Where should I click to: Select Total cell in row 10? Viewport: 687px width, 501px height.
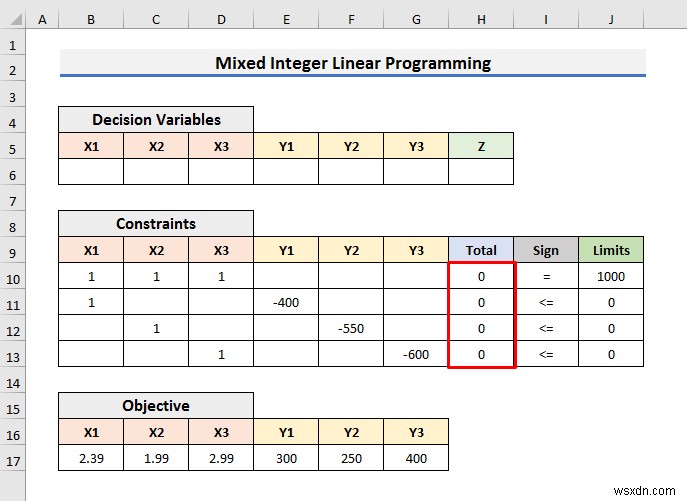(x=481, y=276)
